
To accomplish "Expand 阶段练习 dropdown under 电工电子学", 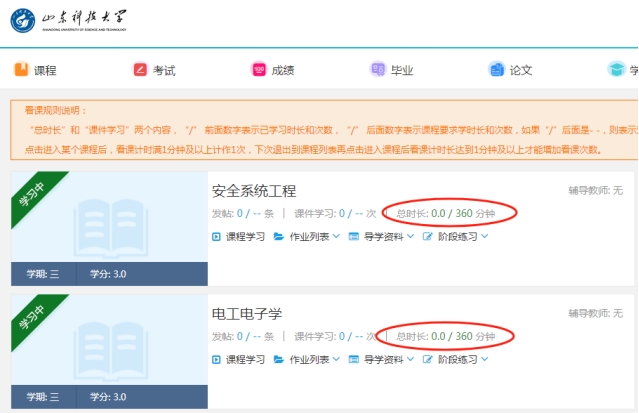I will (484, 360).
